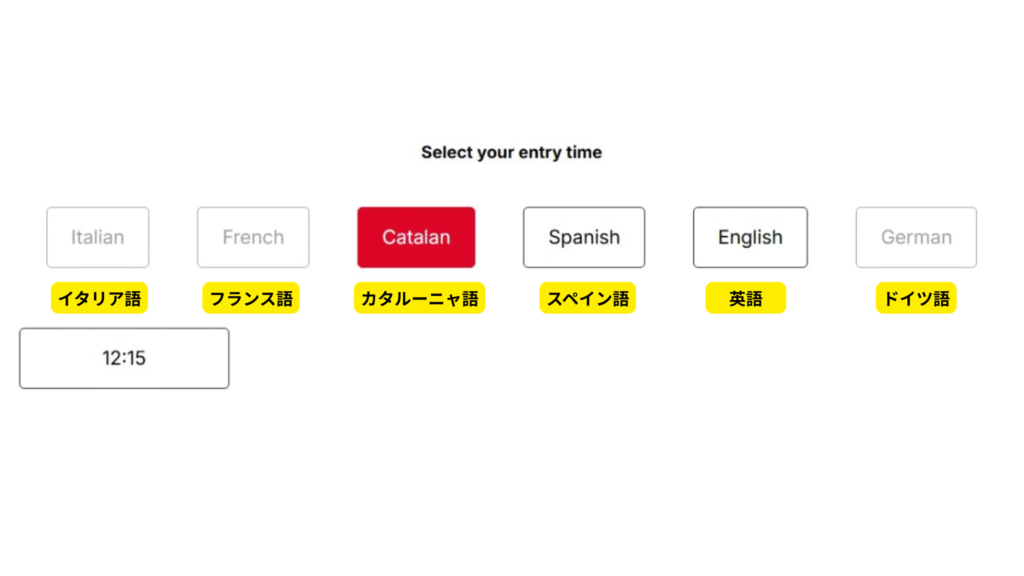
Task: Click the yellow 英語 label
Action: tap(745, 298)
